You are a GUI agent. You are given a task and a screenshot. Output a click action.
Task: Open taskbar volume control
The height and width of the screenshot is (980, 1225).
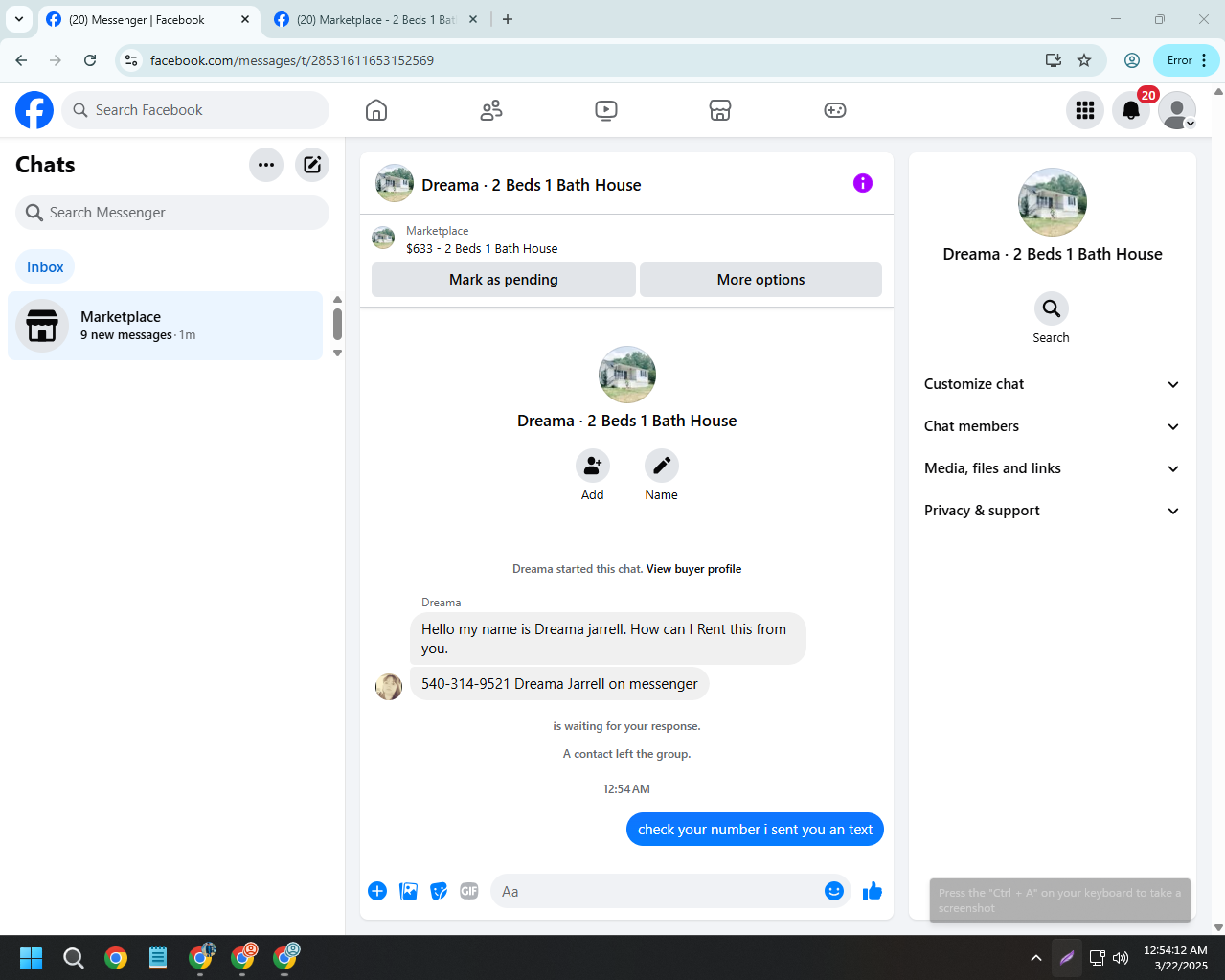click(x=1121, y=957)
